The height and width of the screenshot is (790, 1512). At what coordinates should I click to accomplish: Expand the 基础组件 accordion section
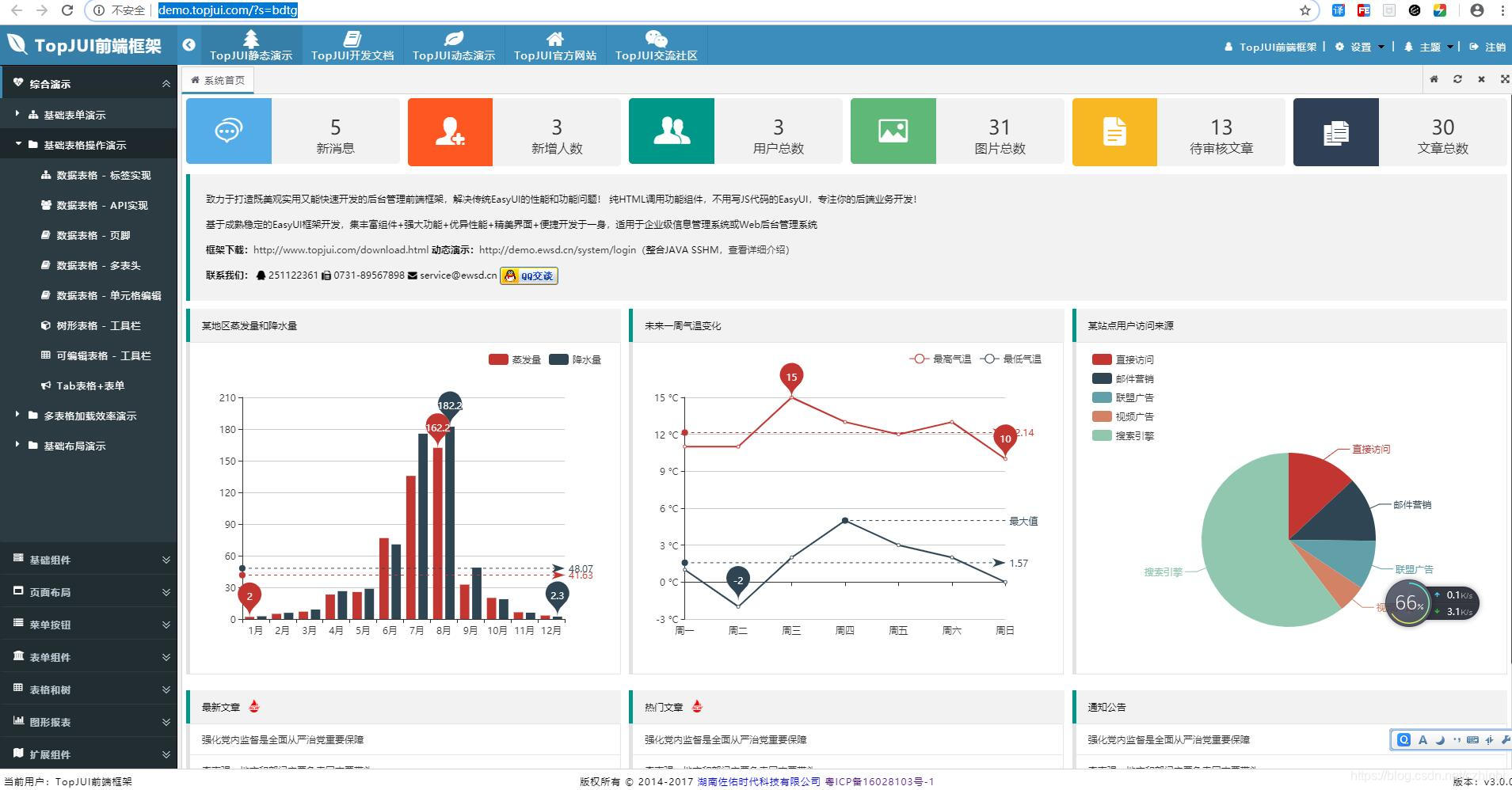(x=89, y=560)
